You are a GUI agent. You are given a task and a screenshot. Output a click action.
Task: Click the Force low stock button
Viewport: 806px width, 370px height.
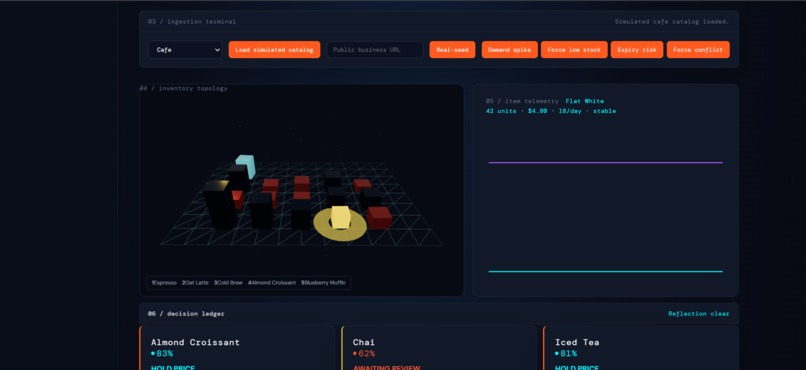coord(574,50)
